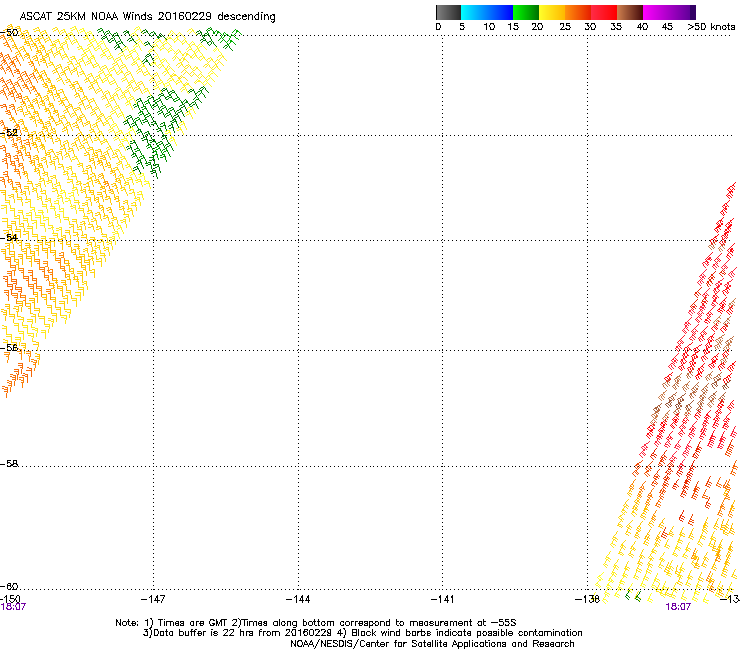Click the '-138' longitude label
This screenshot has height=650, width=740.
pyautogui.click(x=588, y=599)
